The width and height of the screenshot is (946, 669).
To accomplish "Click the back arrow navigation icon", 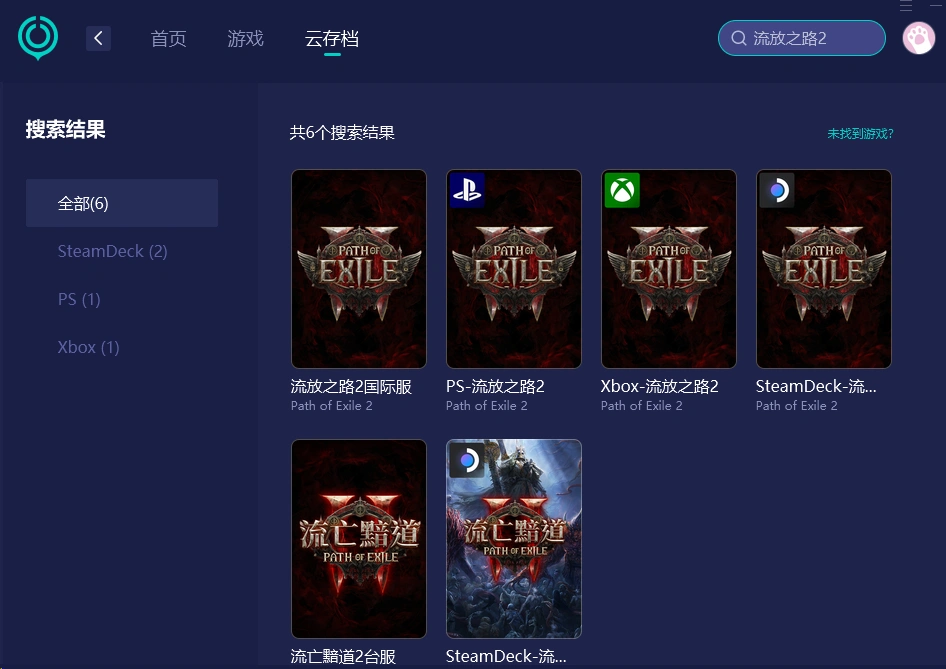I will (98, 37).
